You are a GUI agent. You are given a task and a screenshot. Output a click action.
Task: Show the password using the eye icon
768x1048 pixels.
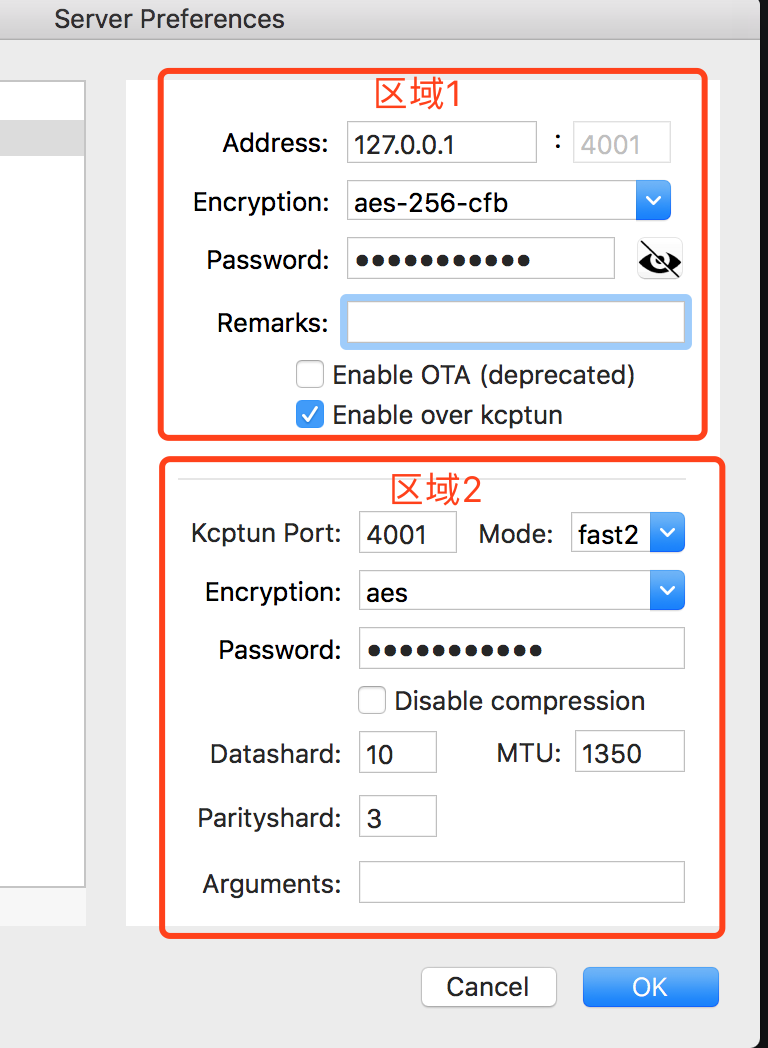click(659, 259)
